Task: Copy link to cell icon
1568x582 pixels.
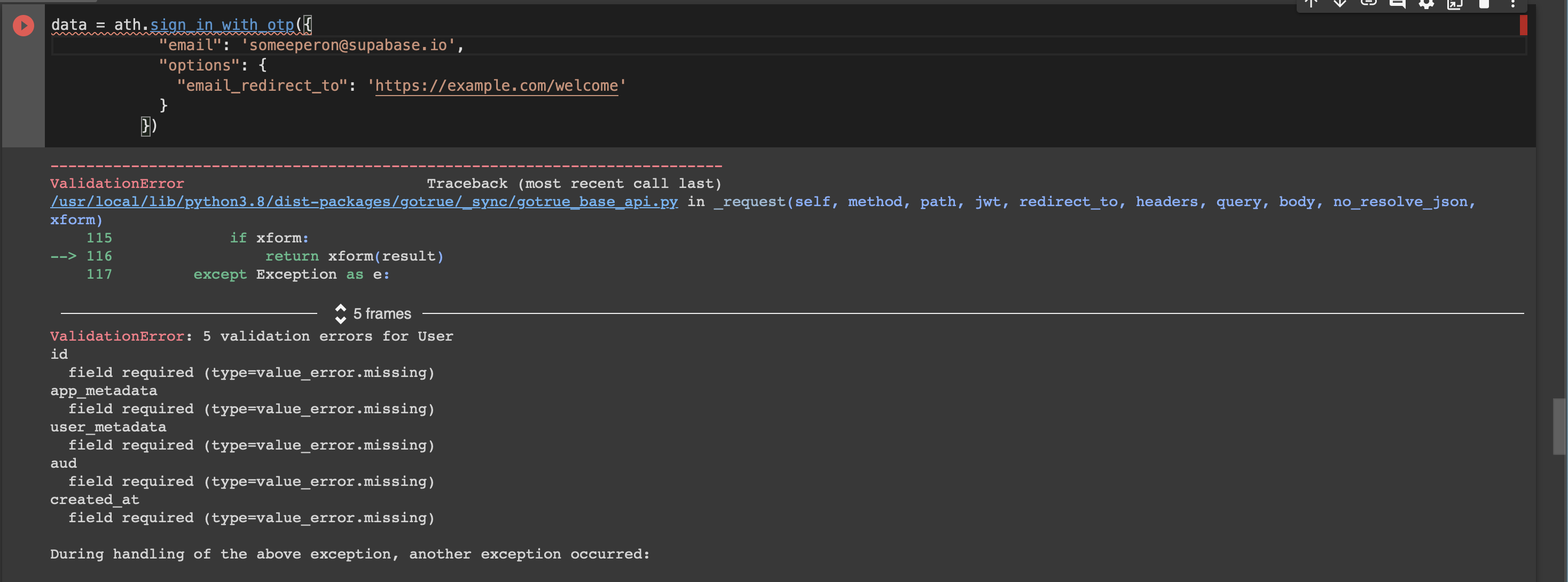Action: pyautogui.click(x=1368, y=4)
